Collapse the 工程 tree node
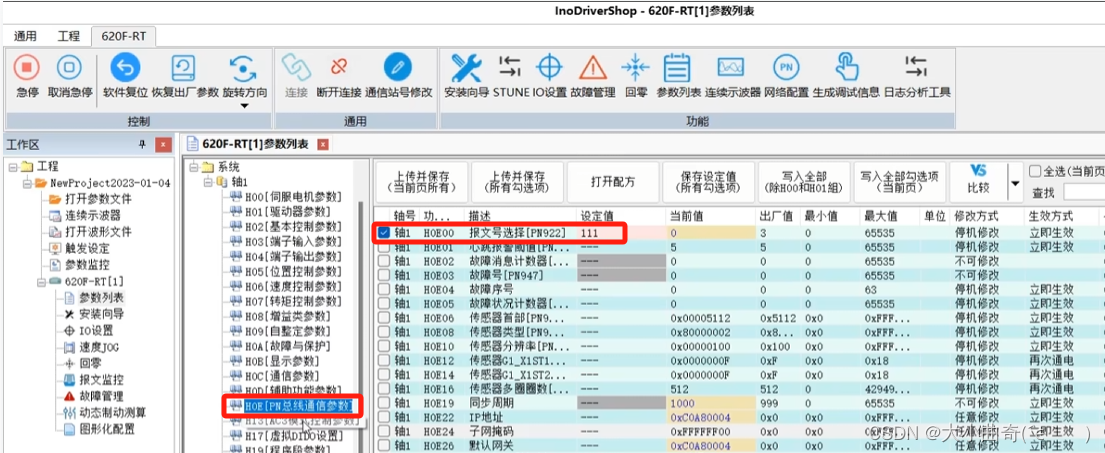The image size is (1105, 453). coord(13,167)
